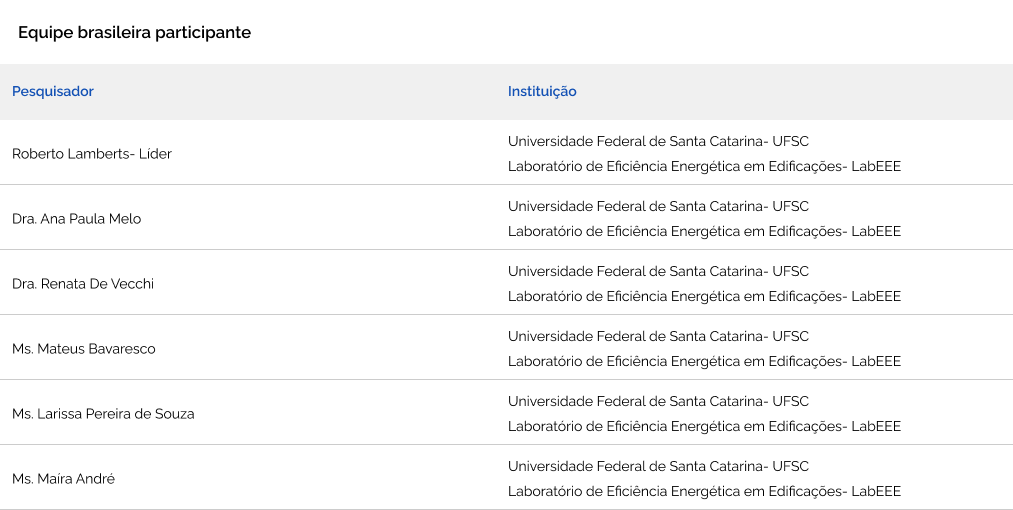The width and height of the screenshot is (1013, 510).
Task: Click the Pesquisador column header
Action: click(53, 92)
